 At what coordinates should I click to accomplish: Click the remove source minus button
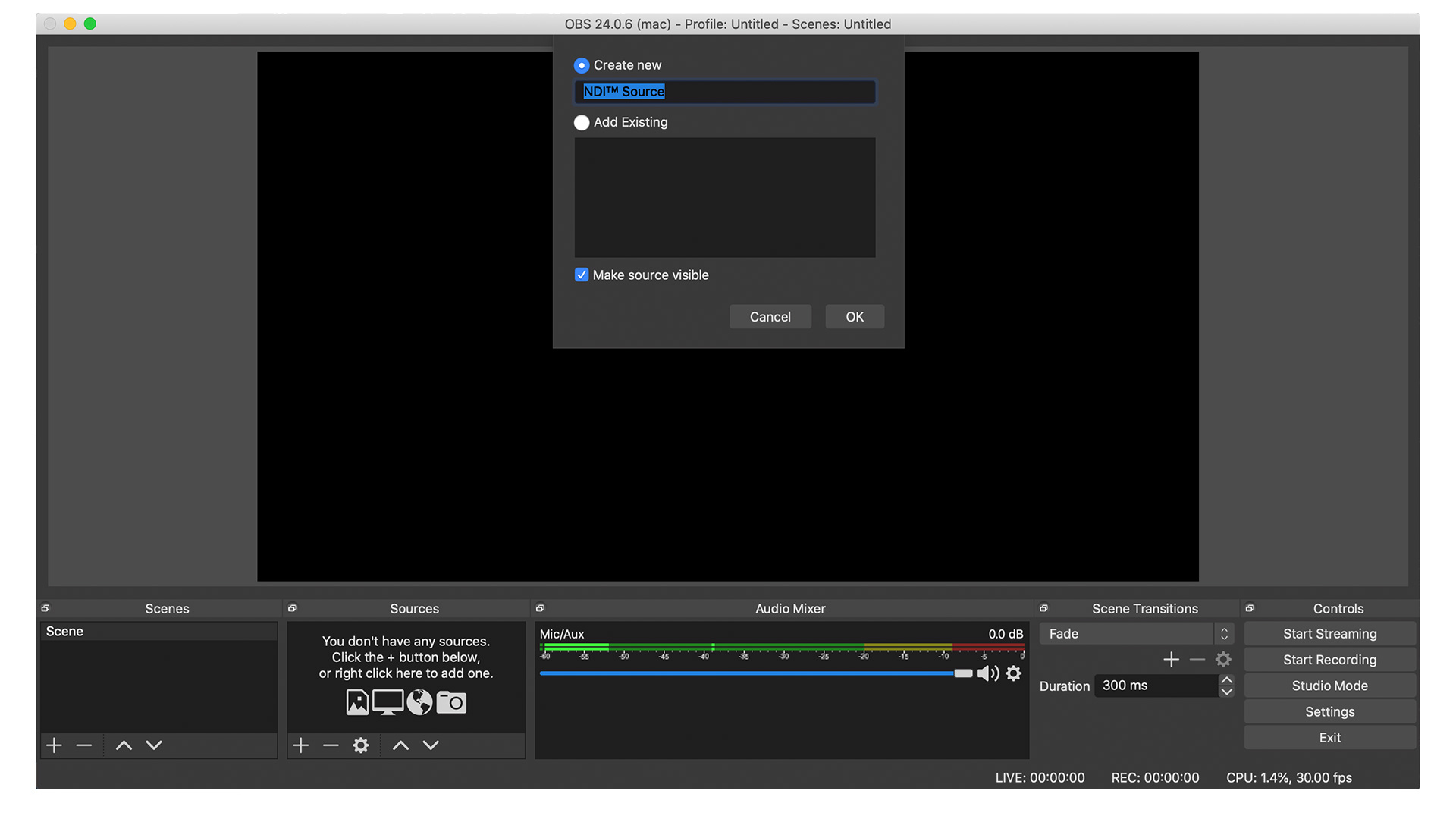[x=330, y=745]
